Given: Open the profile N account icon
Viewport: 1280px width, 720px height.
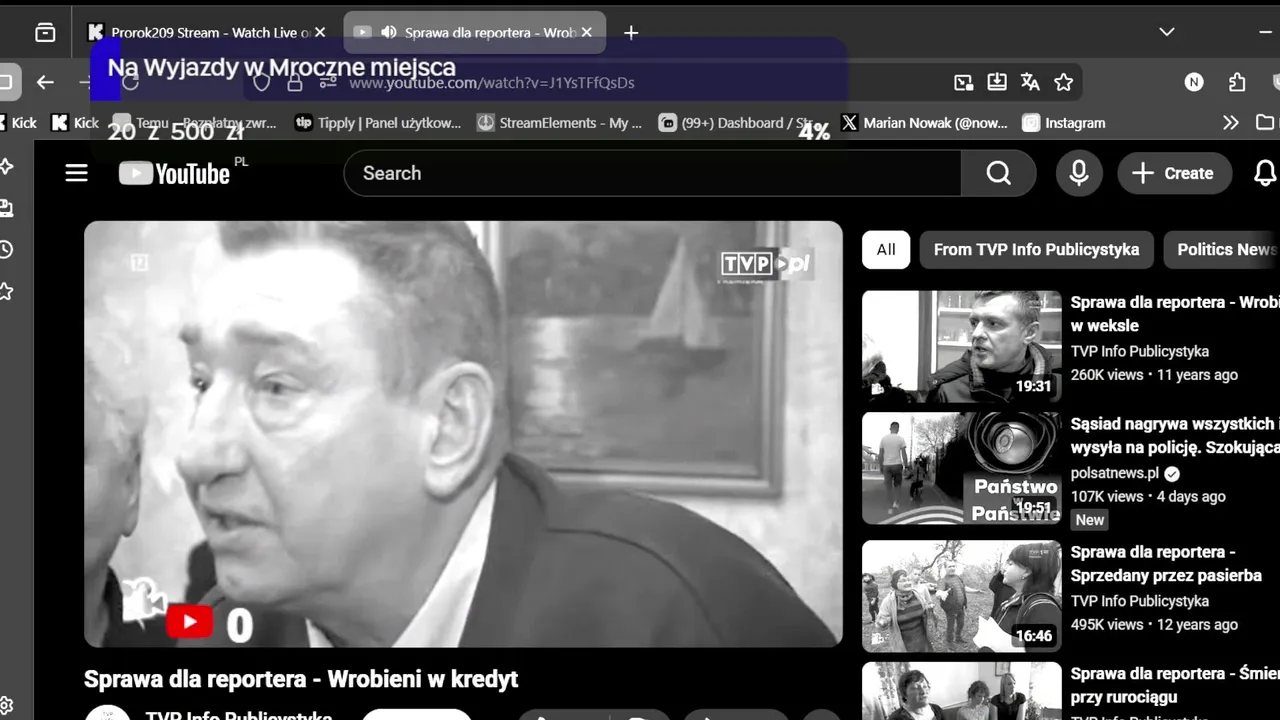Looking at the screenshot, I should 1194,82.
